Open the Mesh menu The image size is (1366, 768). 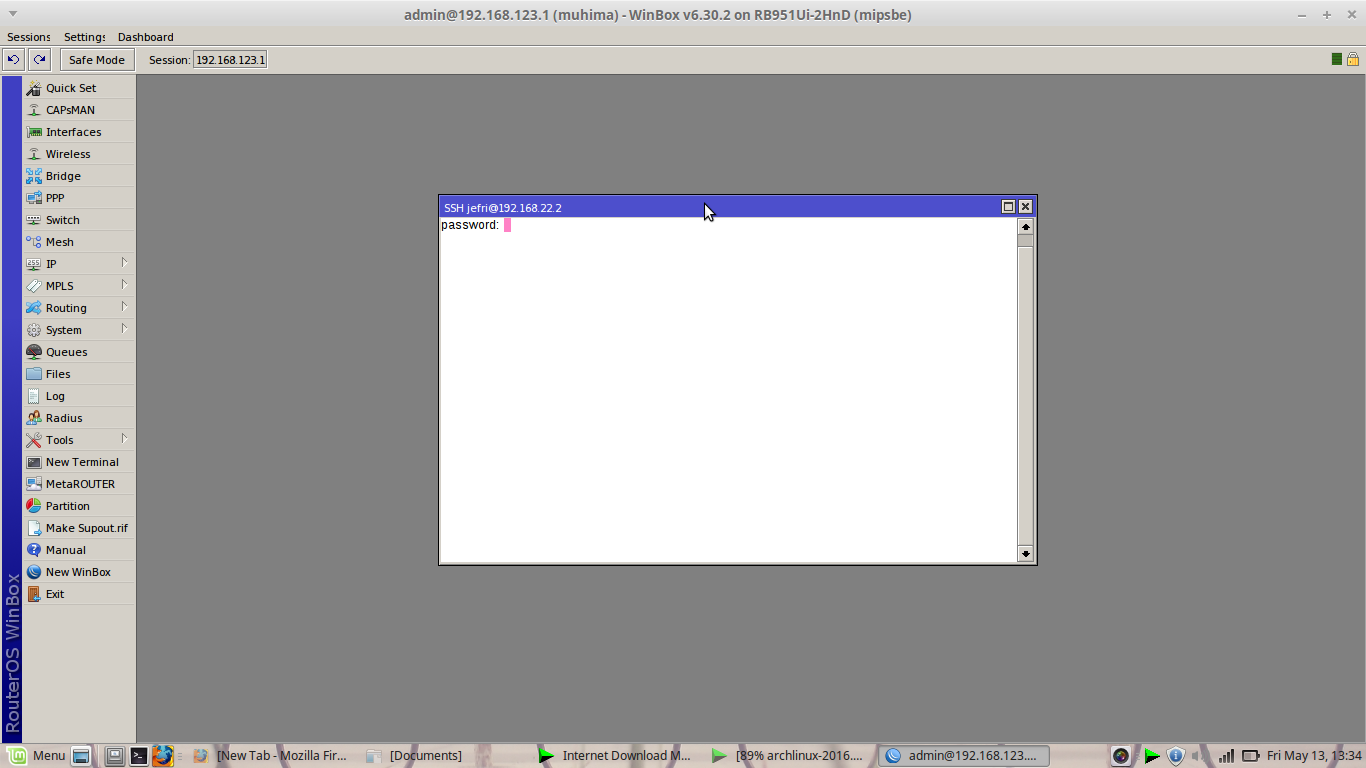(x=78, y=242)
